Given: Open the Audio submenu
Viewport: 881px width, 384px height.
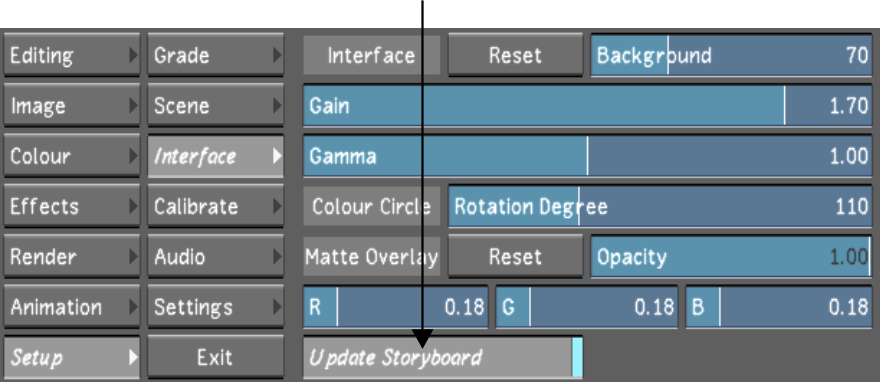Looking at the screenshot, I should pos(216,256).
